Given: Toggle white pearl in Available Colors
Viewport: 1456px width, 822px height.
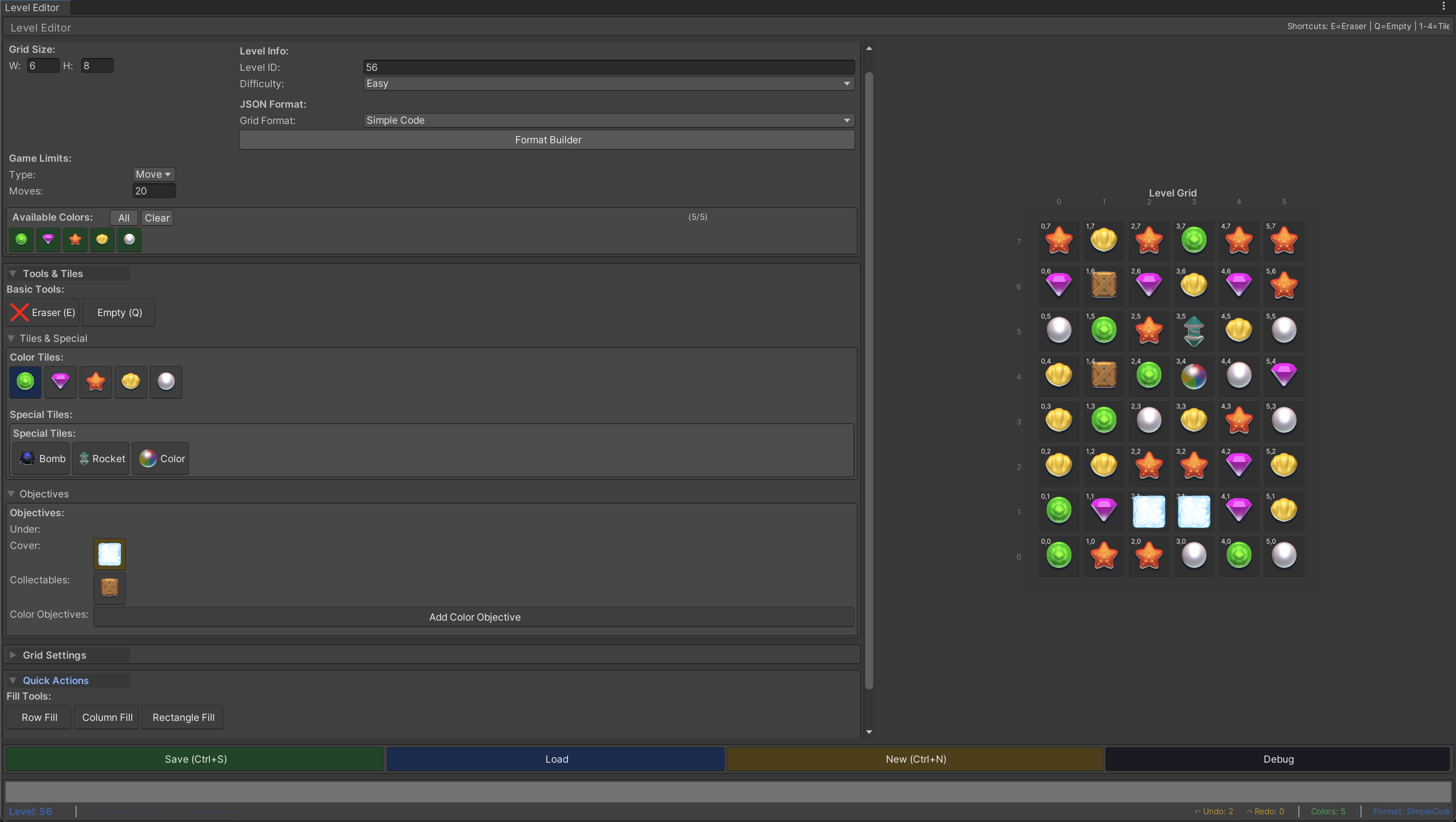Looking at the screenshot, I should (x=129, y=239).
